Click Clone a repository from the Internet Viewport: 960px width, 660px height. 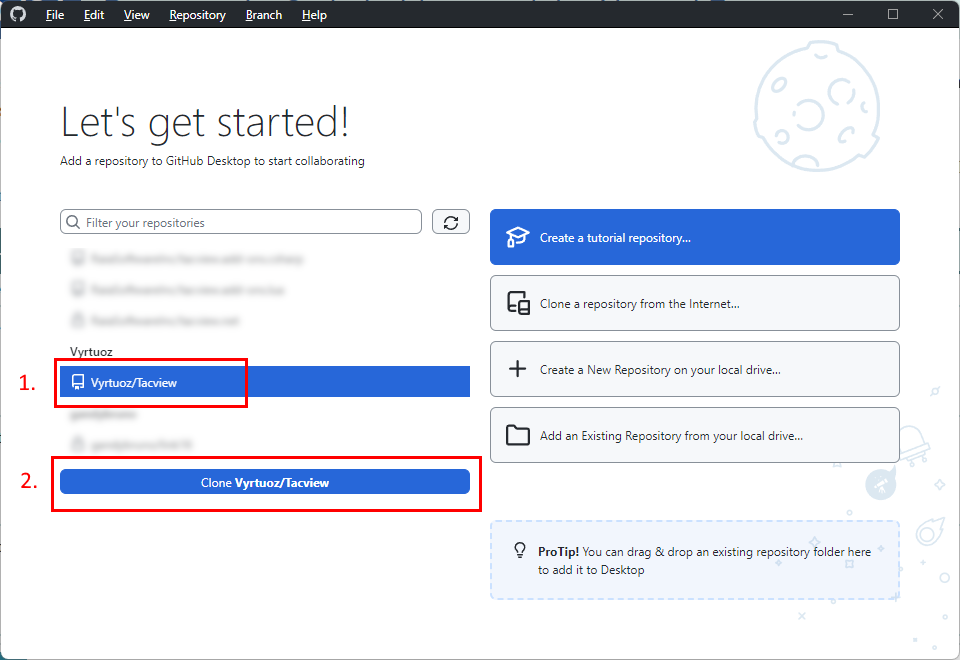(x=694, y=303)
